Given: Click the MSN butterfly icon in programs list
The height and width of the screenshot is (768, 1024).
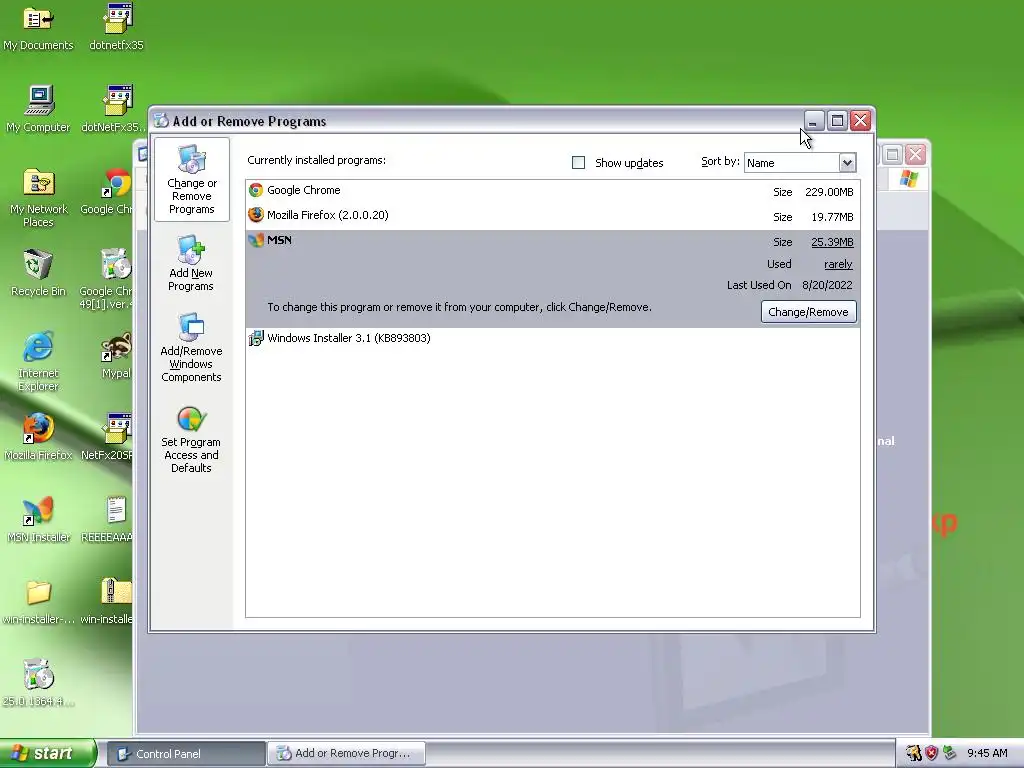Looking at the screenshot, I should pos(256,240).
